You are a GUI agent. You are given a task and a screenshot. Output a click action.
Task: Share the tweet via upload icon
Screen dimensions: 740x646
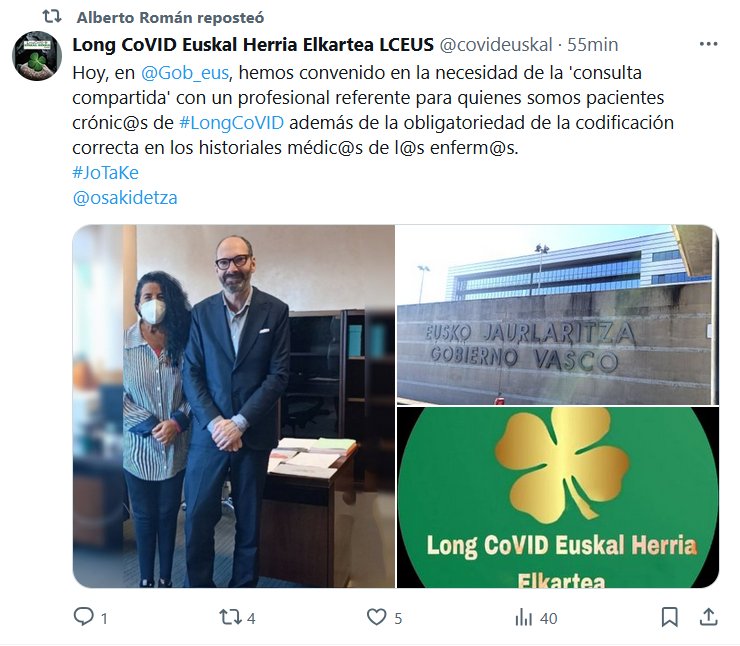click(x=708, y=617)
